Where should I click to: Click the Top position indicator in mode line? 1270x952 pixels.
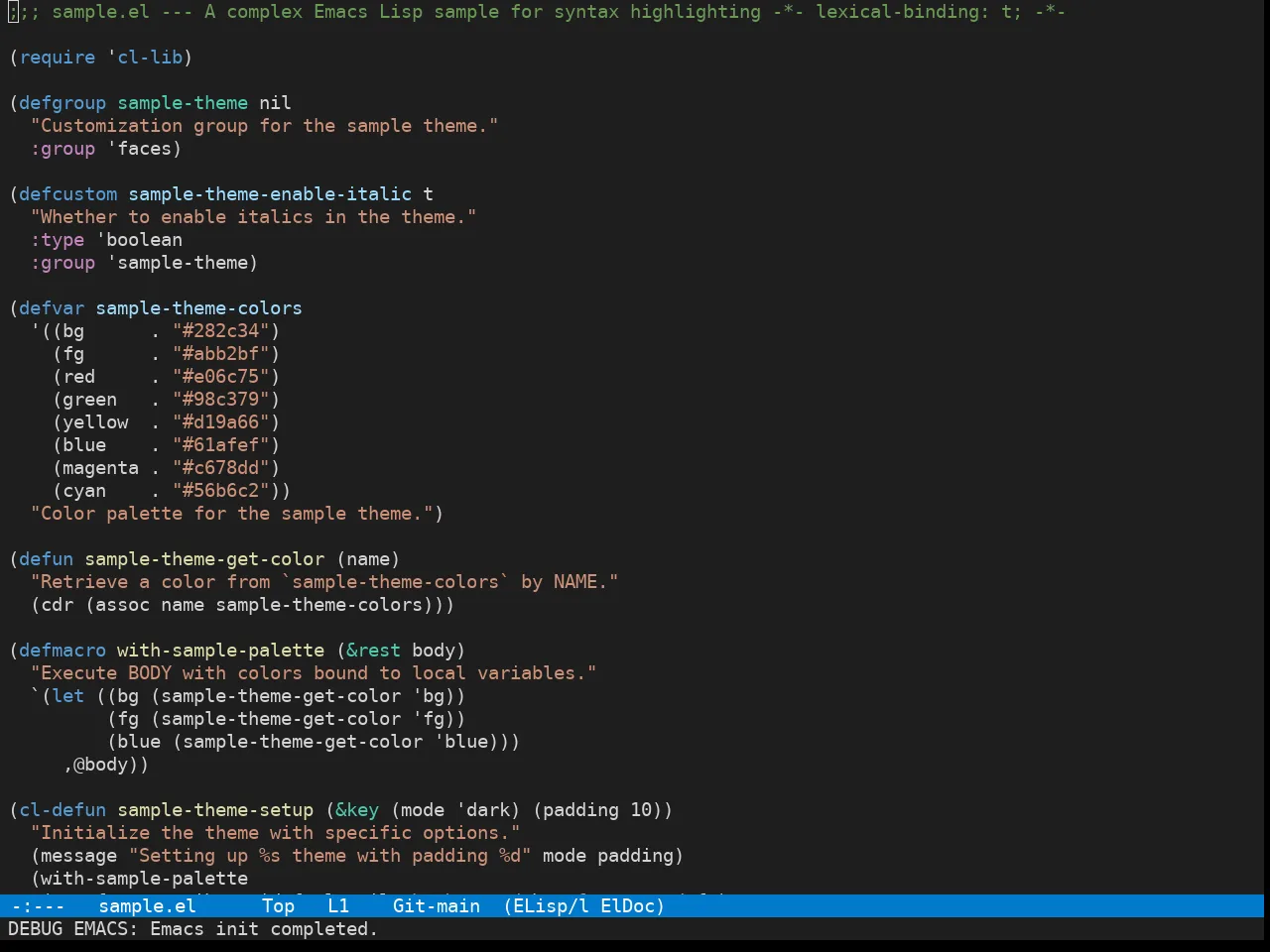pos(279,905)
